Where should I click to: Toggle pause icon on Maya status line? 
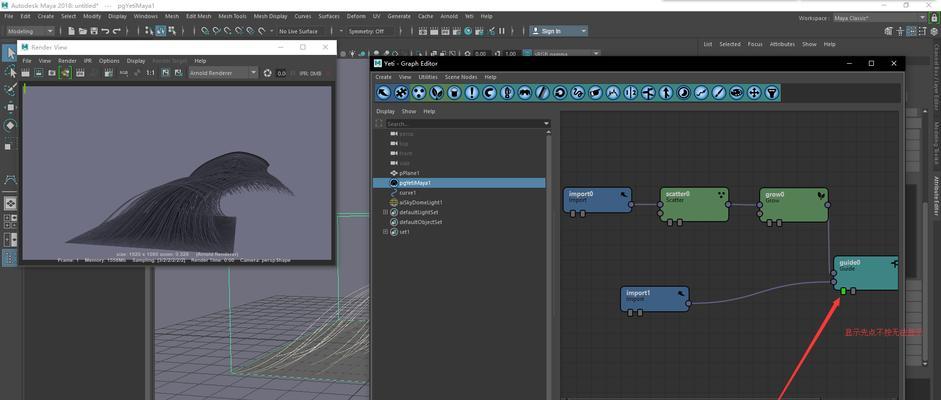point(502,31)
